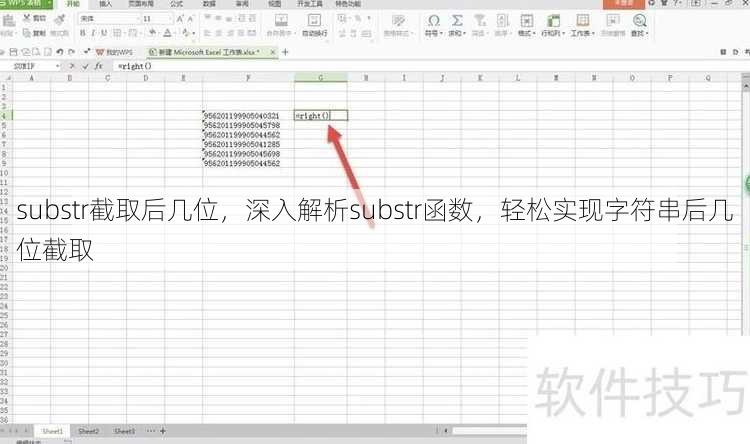Open the Format (格式) dropdown
Image resolution: width=750 pixels, height=444 pixels.
point(527,25)
